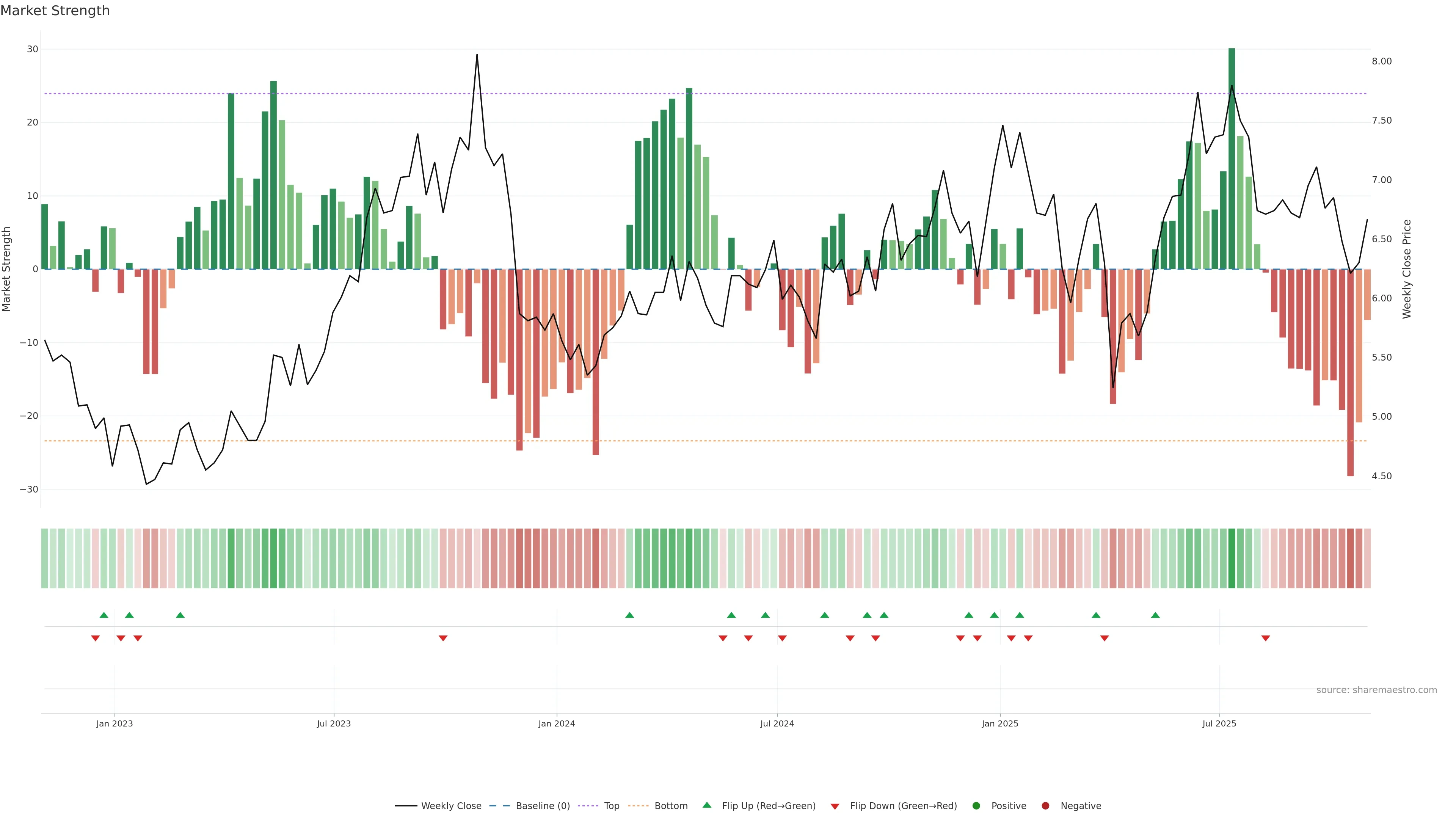Click the first red flip-down marker on the left
The width and height of the screenshot is (1456, 819).
click(x=96, y=638)
